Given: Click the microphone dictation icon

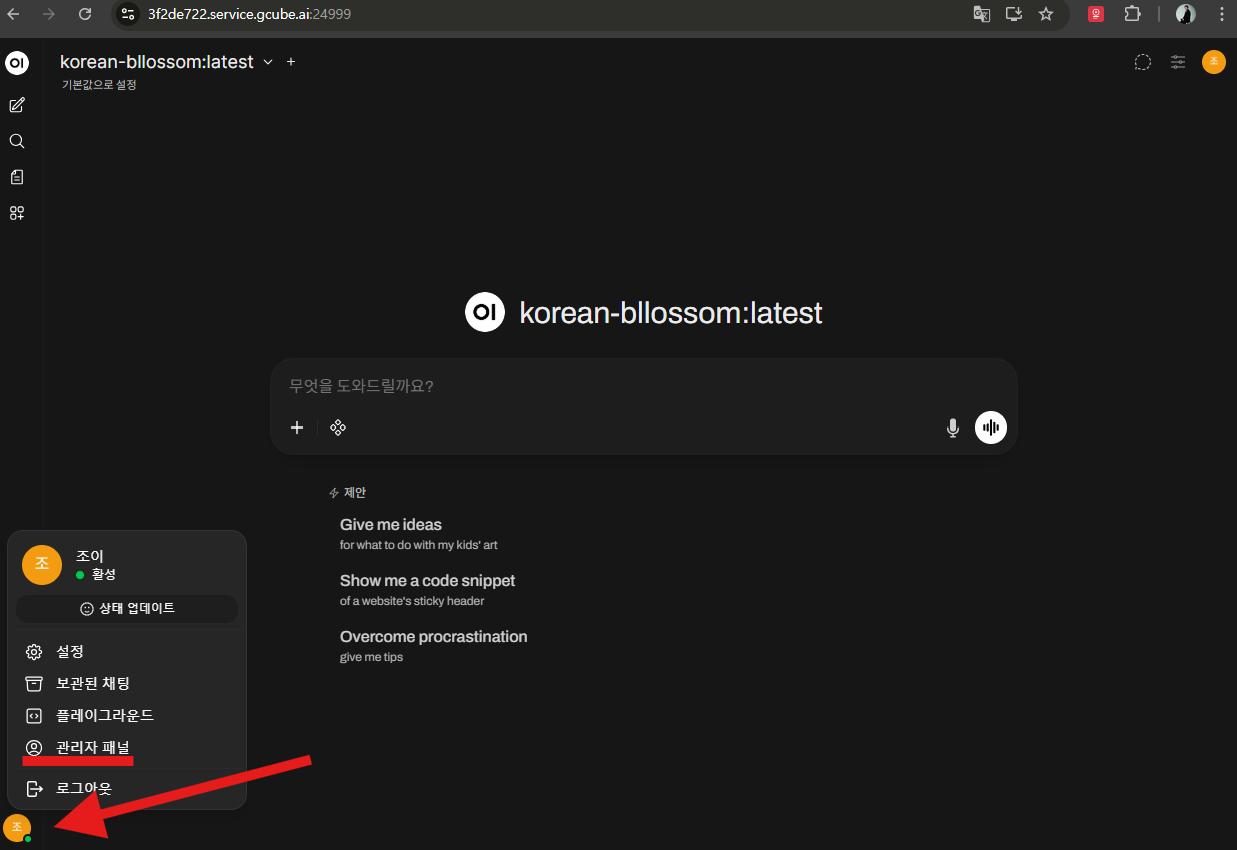Looking at the screenshot, I should (x=953, y=428).
